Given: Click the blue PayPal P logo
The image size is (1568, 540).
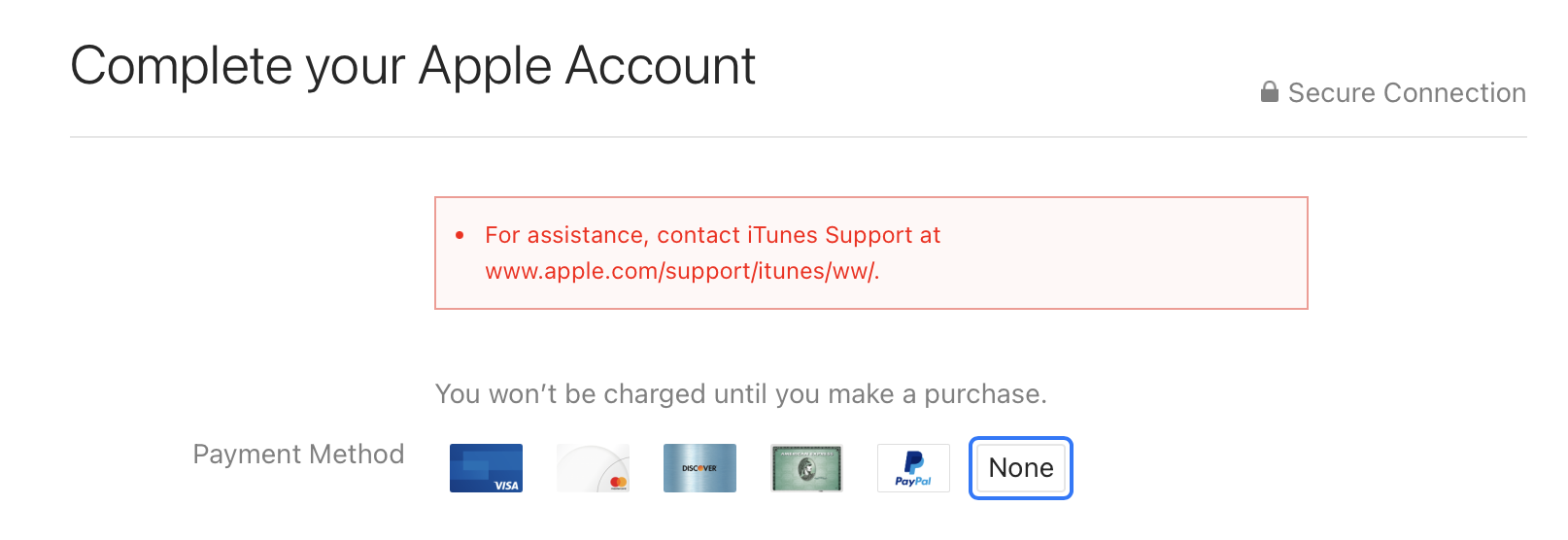Looking at the screenshot, I should pyautogui.click(x=913, y=463).
